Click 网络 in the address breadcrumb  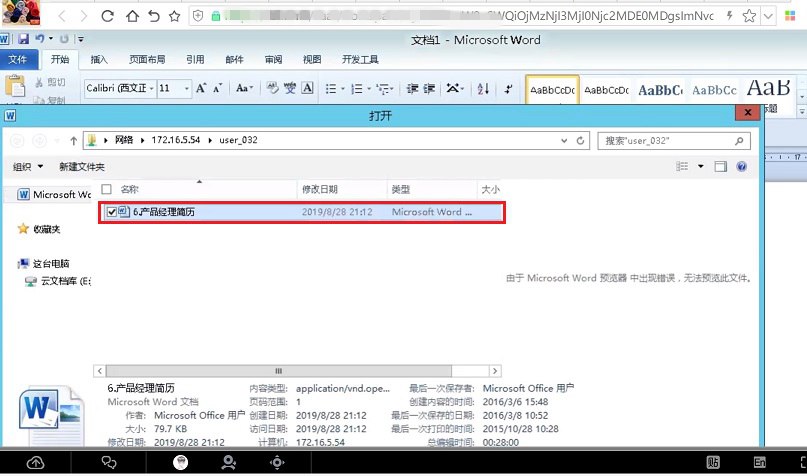point(124,140)
